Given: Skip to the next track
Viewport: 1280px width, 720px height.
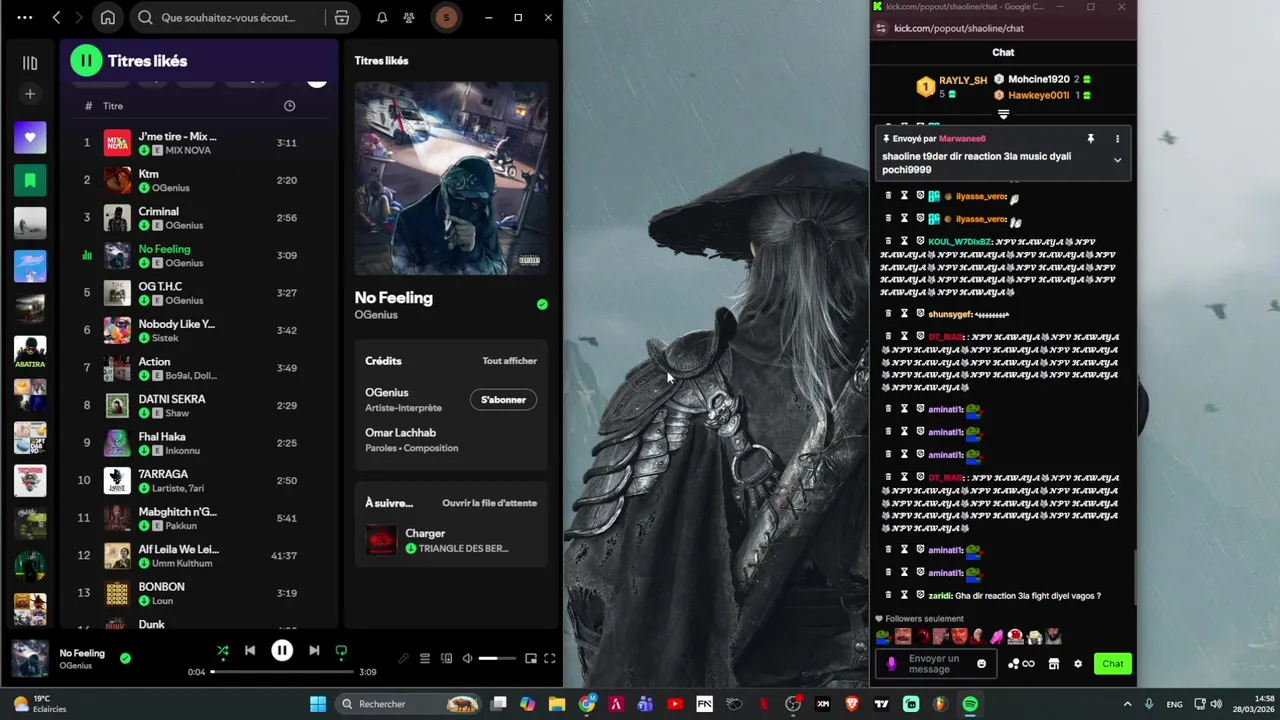Looking at the screenshot, I should [x=314, y=651].
